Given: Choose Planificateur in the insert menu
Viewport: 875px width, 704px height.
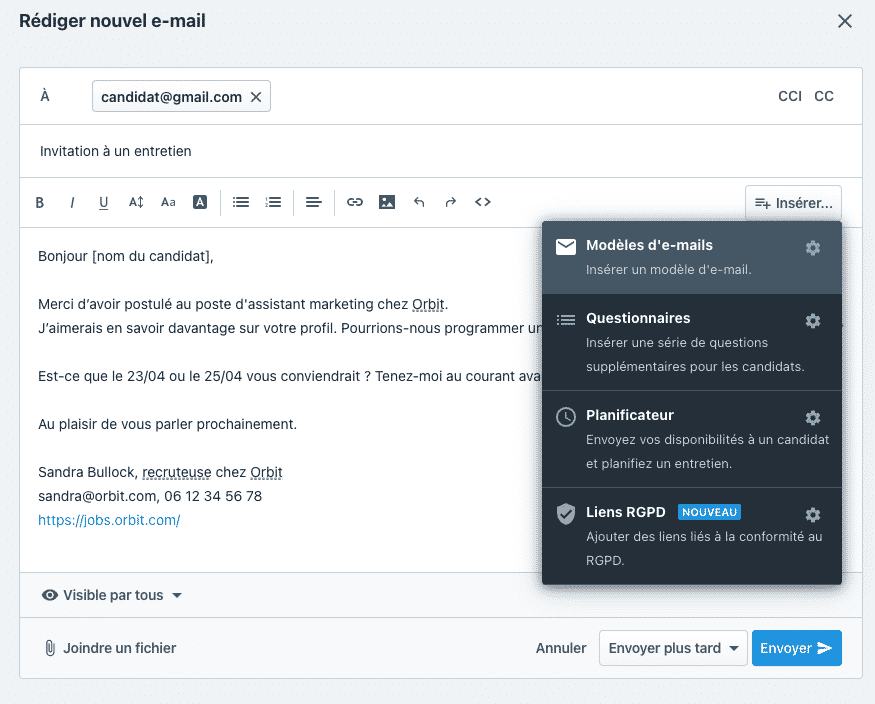Looking at the screenshot, I should pos(630,415).
